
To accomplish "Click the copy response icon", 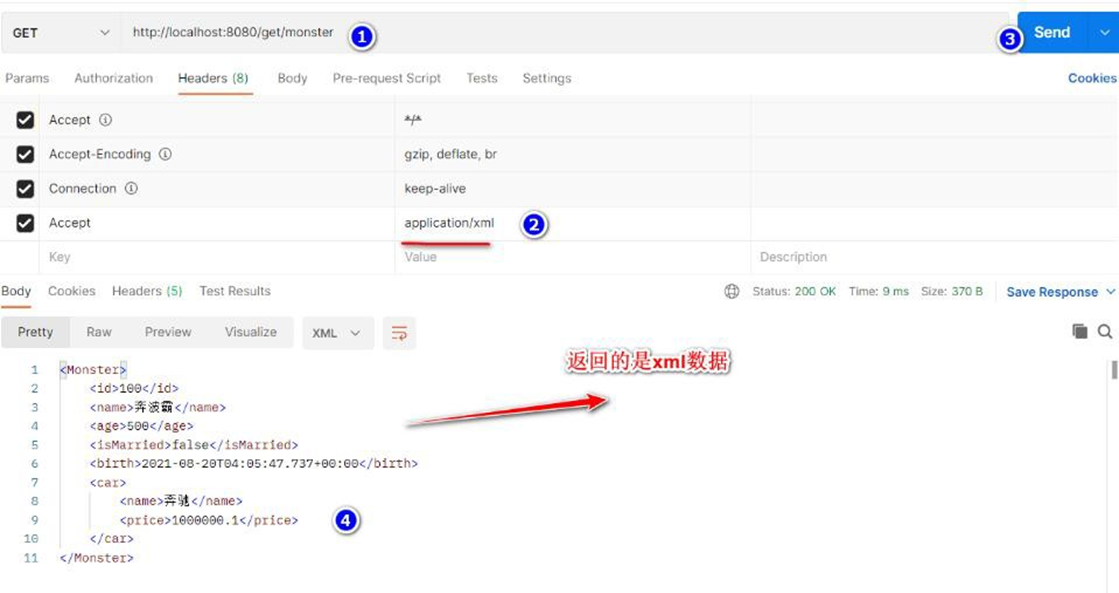I will point(1079,331).
